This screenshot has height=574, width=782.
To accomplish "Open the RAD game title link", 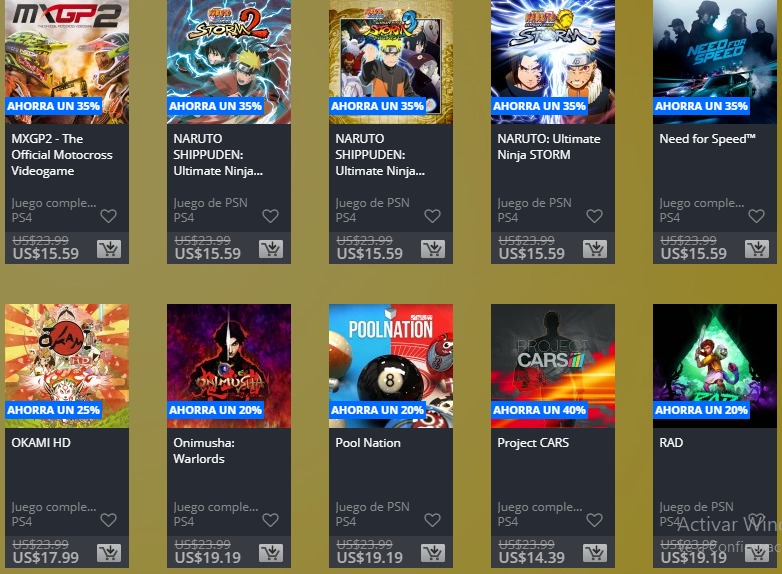I will click(671, 443).
